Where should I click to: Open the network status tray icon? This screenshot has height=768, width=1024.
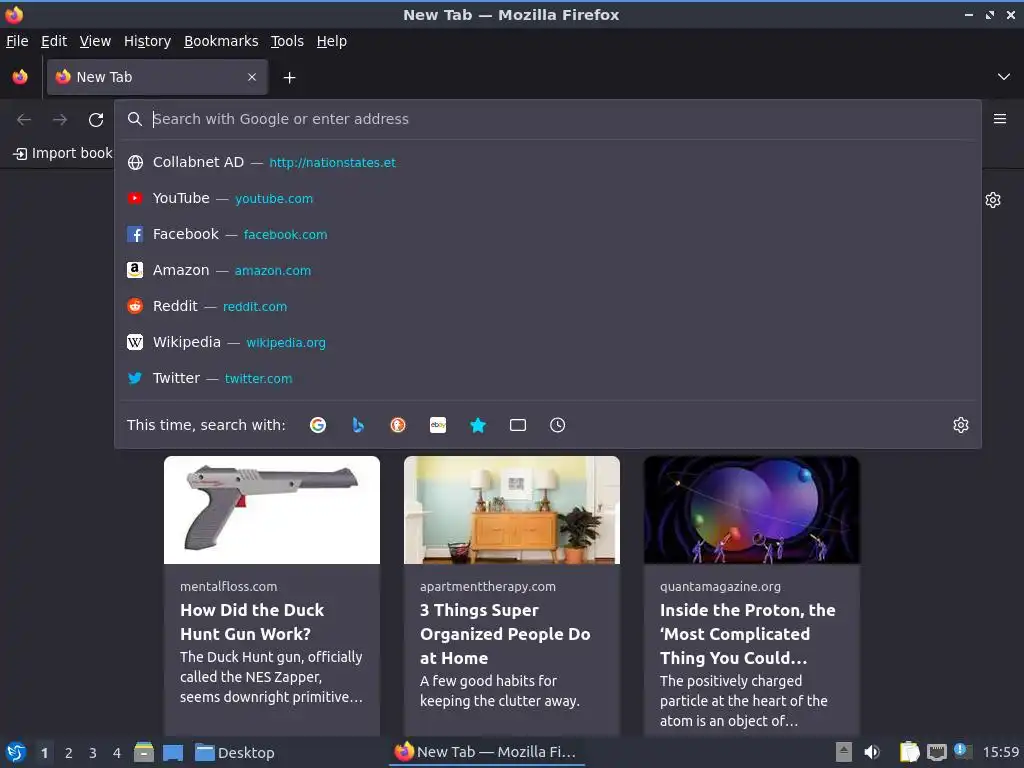coord(937,752)
